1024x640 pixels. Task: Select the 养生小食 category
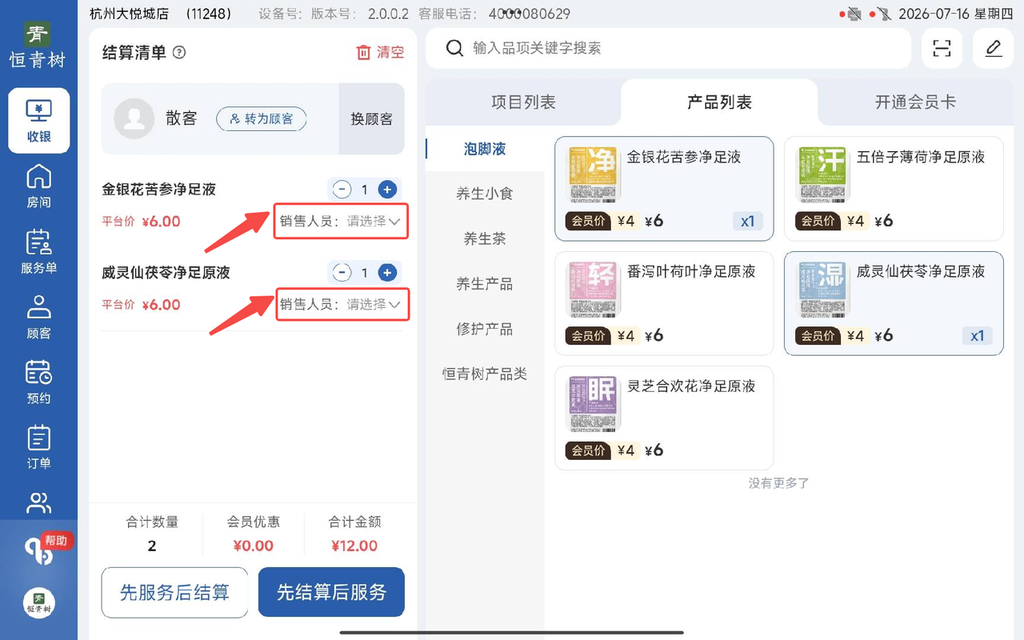[x=485, y=194]
